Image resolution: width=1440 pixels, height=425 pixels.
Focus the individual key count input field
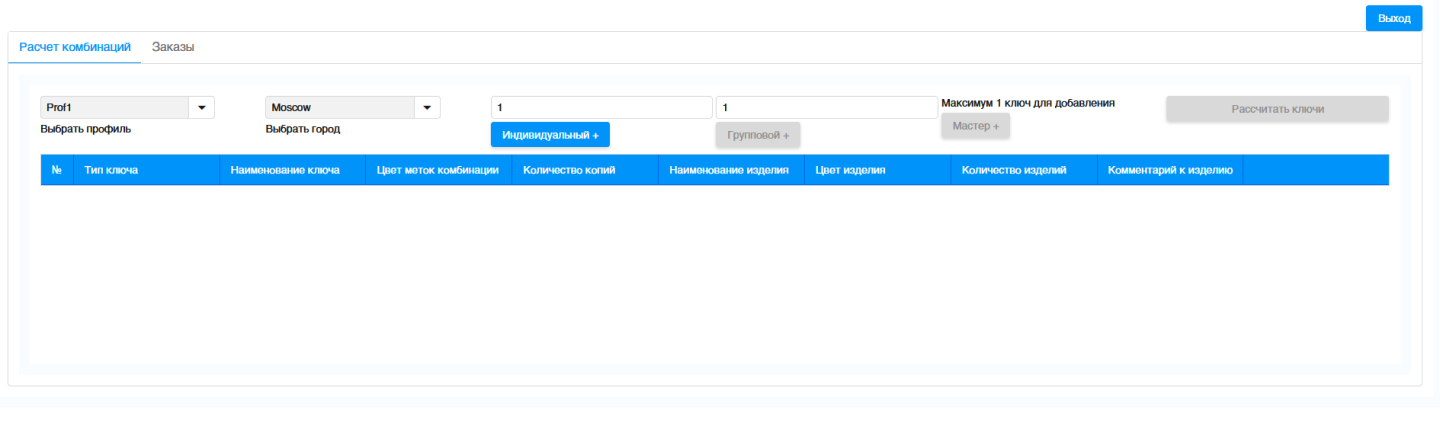point(600,108)
